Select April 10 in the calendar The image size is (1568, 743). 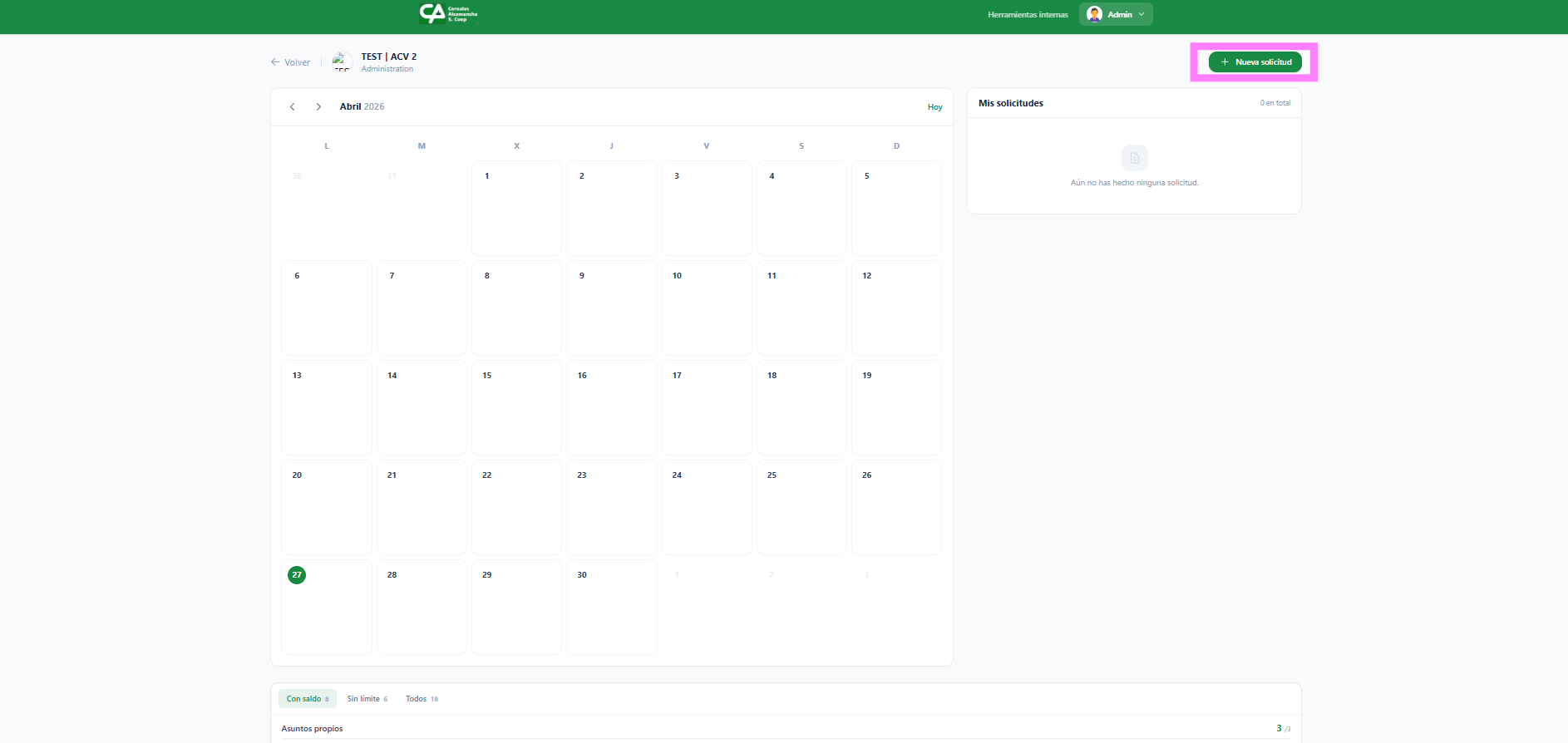click(706, 308)
